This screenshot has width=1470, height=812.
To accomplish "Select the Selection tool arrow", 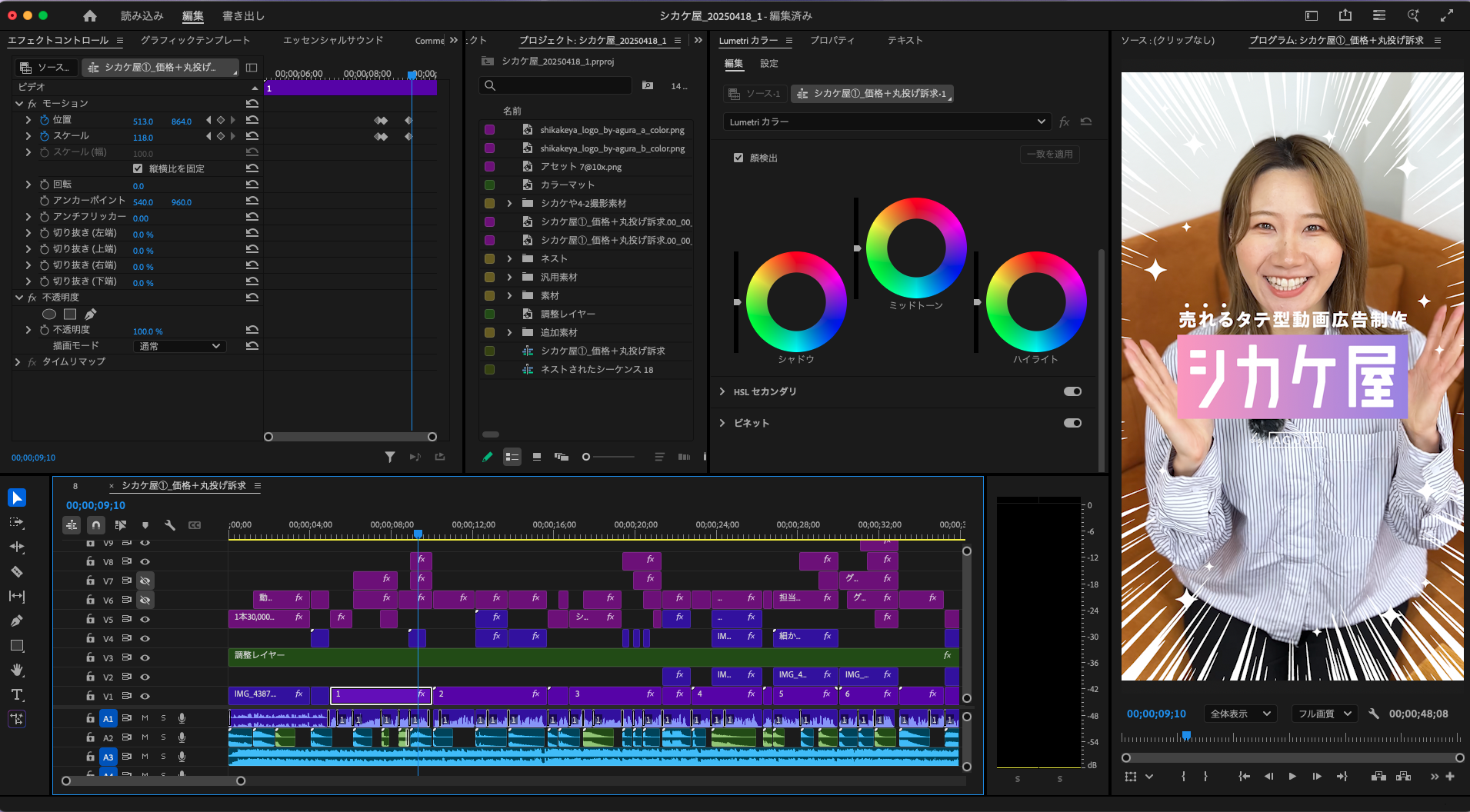I will [x=17, y=498].
